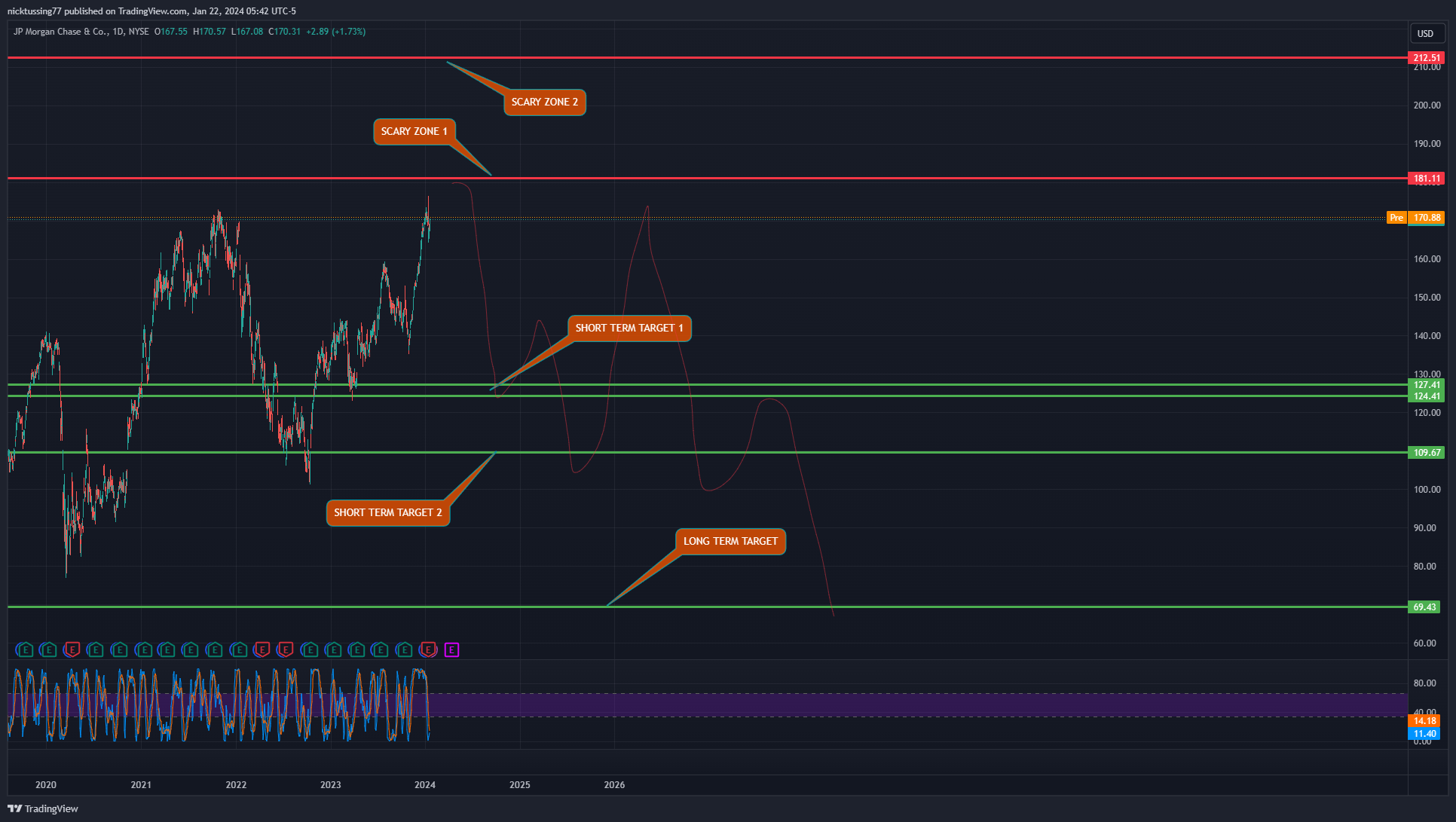
Task: Click the blue 11.40 oscillator value
Action: click(x=1424, y=734)
